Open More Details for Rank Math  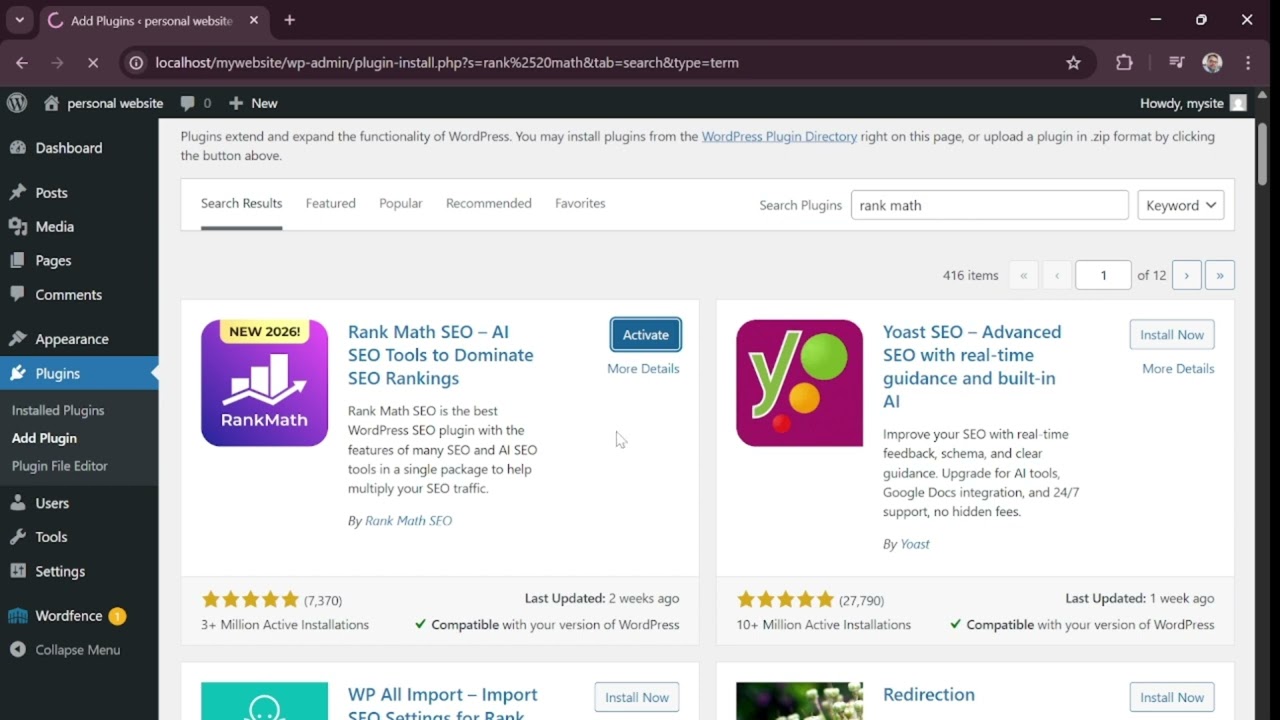click(643, 369)
